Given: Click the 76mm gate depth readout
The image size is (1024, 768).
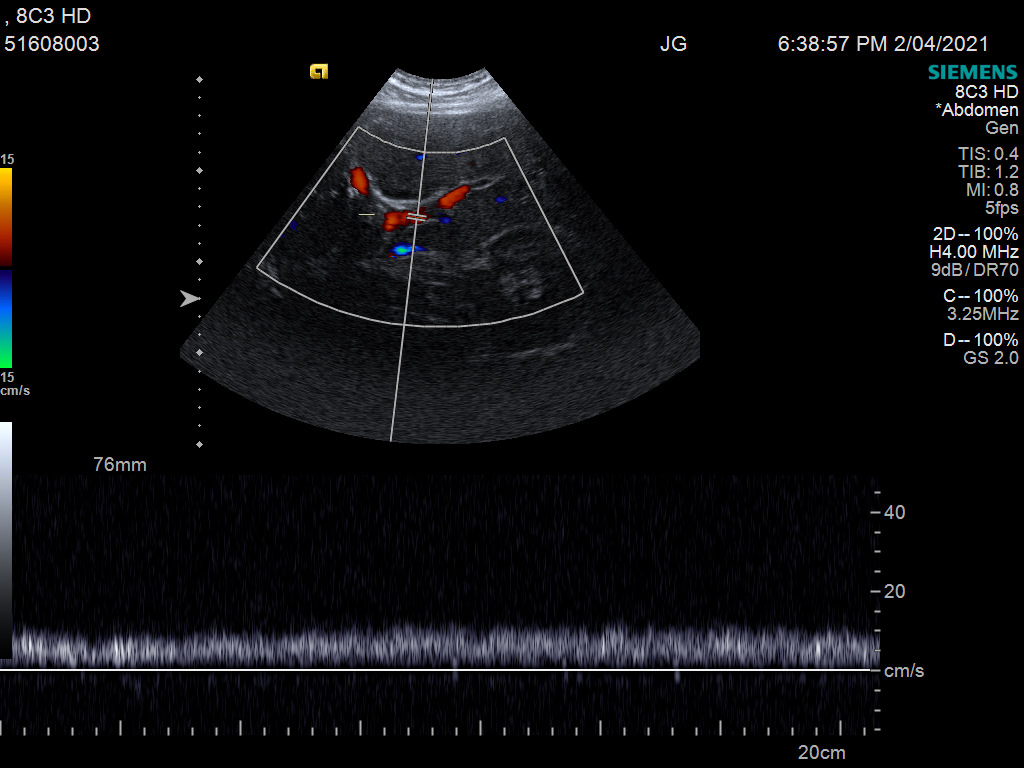Looking at the screenshot, I should click(x=119, y=465).
